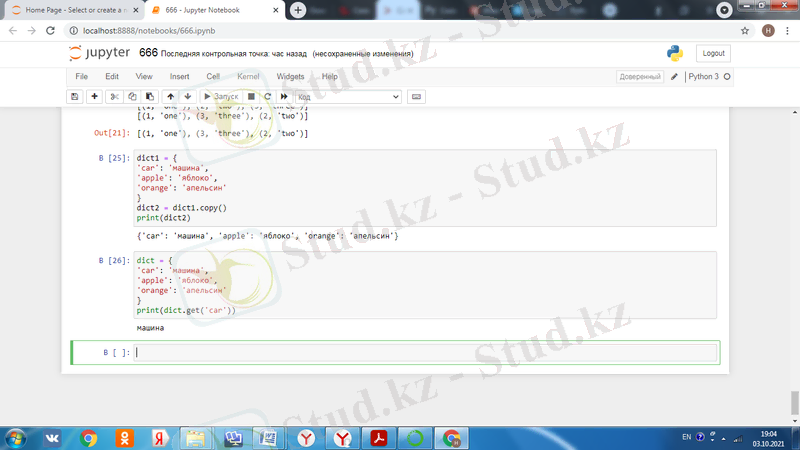
Task: Move selected cell up with arrow
Action: coord(171,97)
